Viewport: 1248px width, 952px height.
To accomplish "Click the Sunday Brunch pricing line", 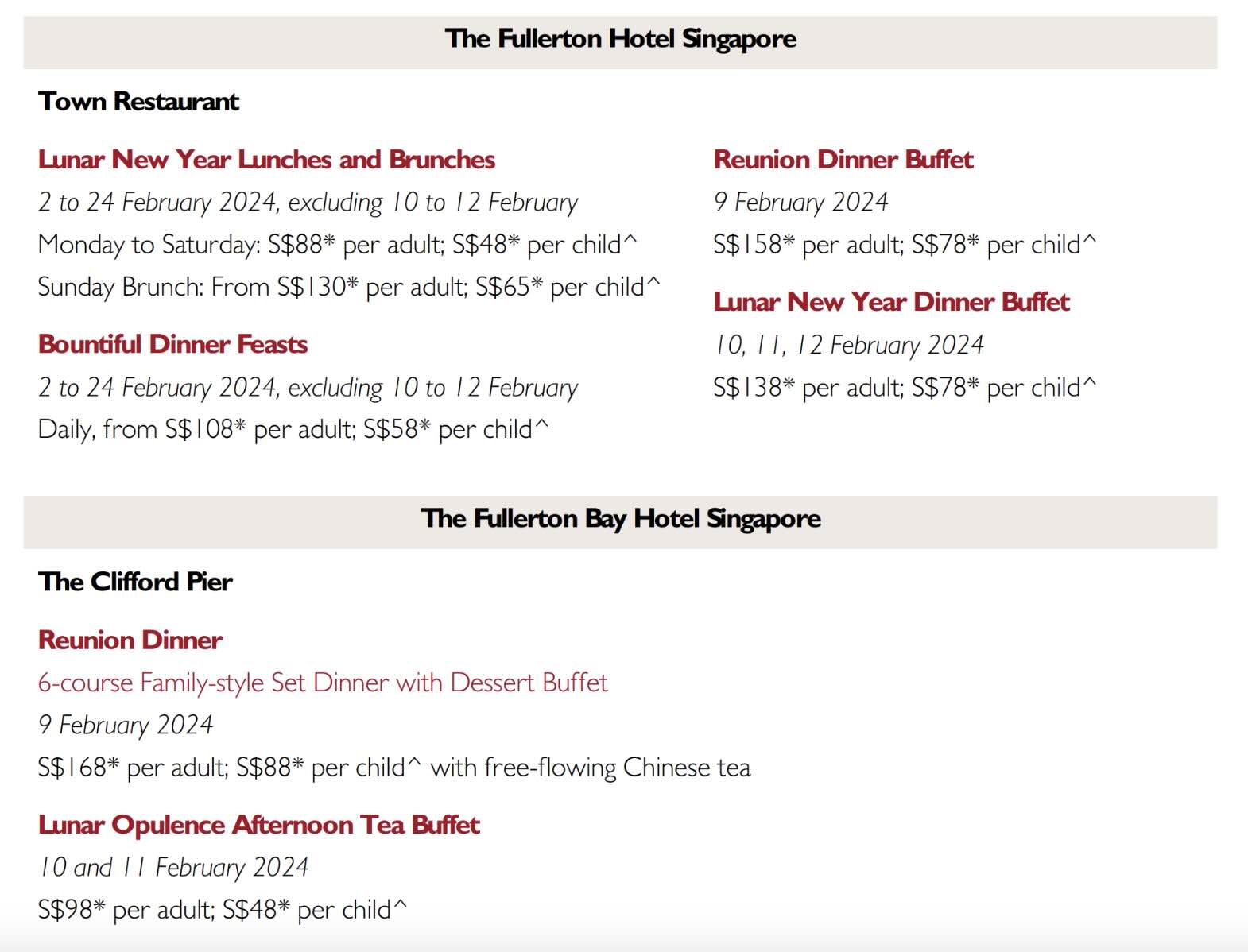I will pos(348,287).
